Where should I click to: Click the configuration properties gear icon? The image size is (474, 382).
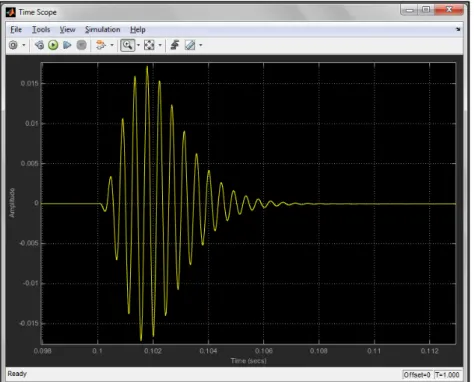13,45
